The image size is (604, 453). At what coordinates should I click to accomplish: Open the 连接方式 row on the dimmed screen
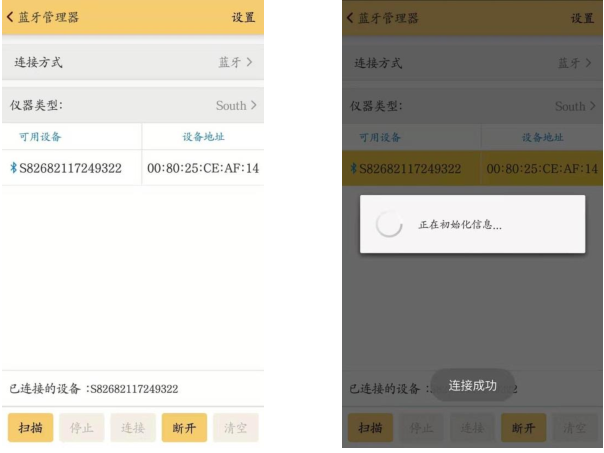[472, 62]
